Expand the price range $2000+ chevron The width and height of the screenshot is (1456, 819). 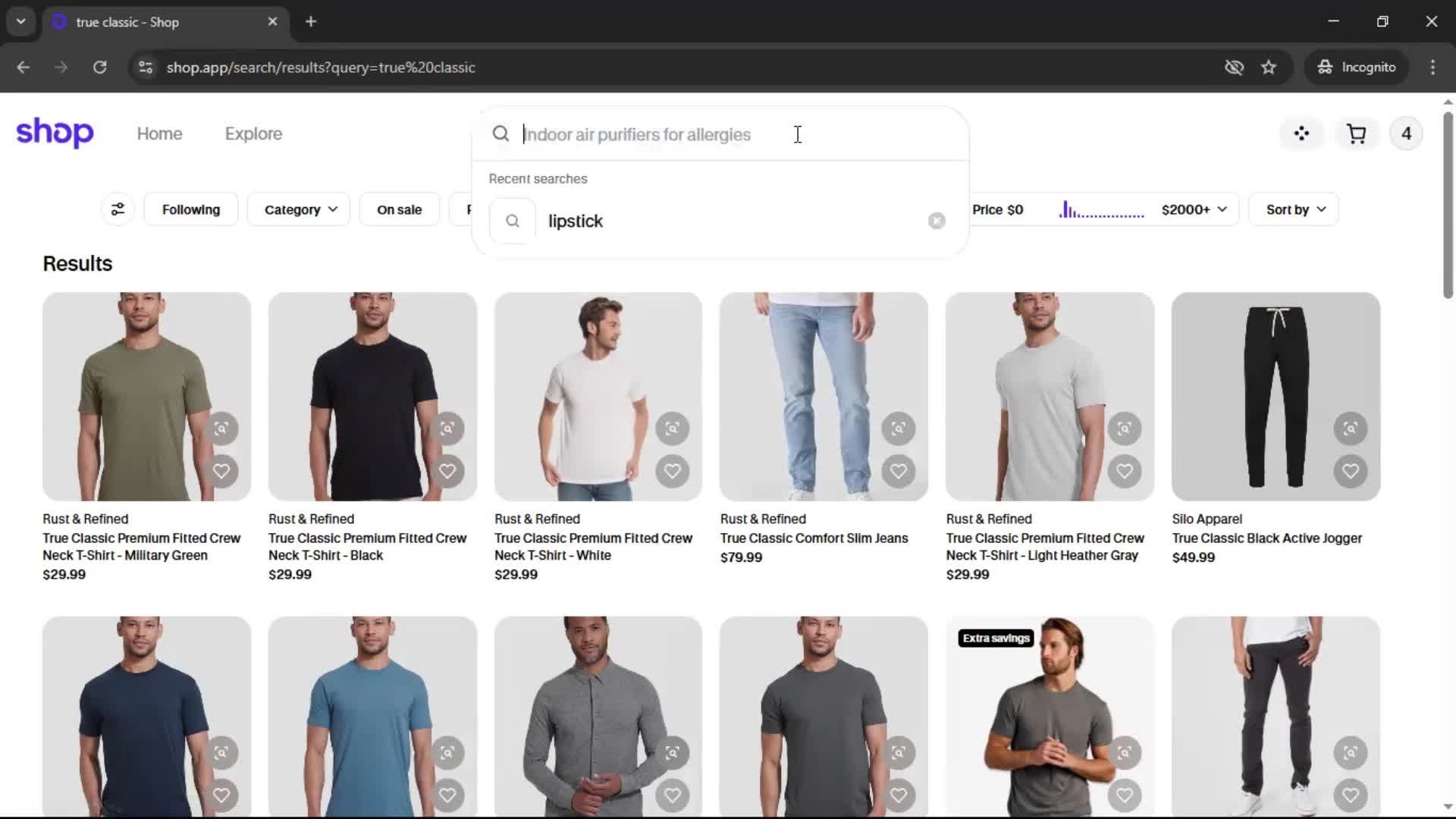(x=1222, y=209)
